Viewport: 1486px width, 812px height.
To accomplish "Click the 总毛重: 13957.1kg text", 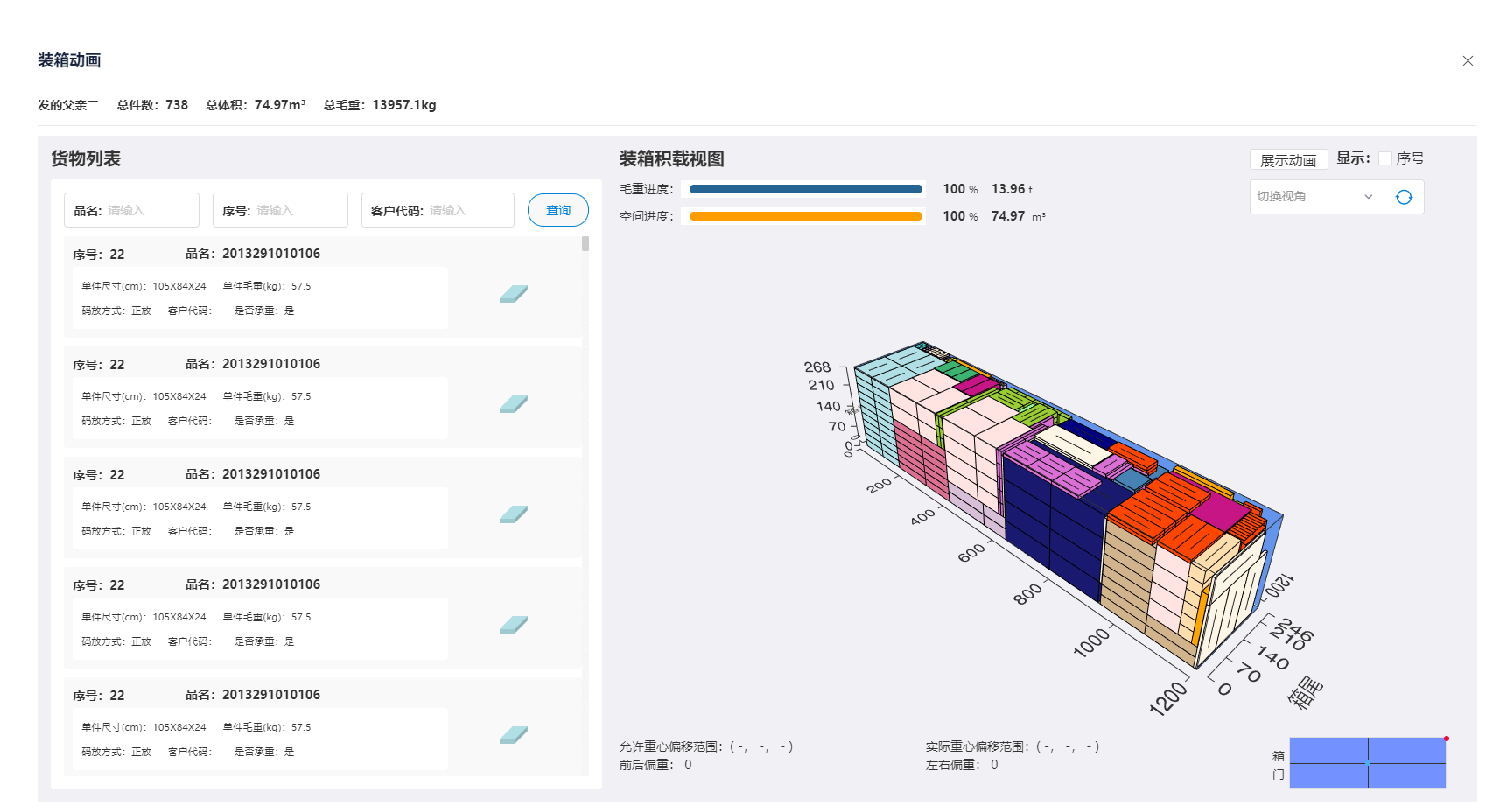I will pyautogui.click(x=380, y=105).
